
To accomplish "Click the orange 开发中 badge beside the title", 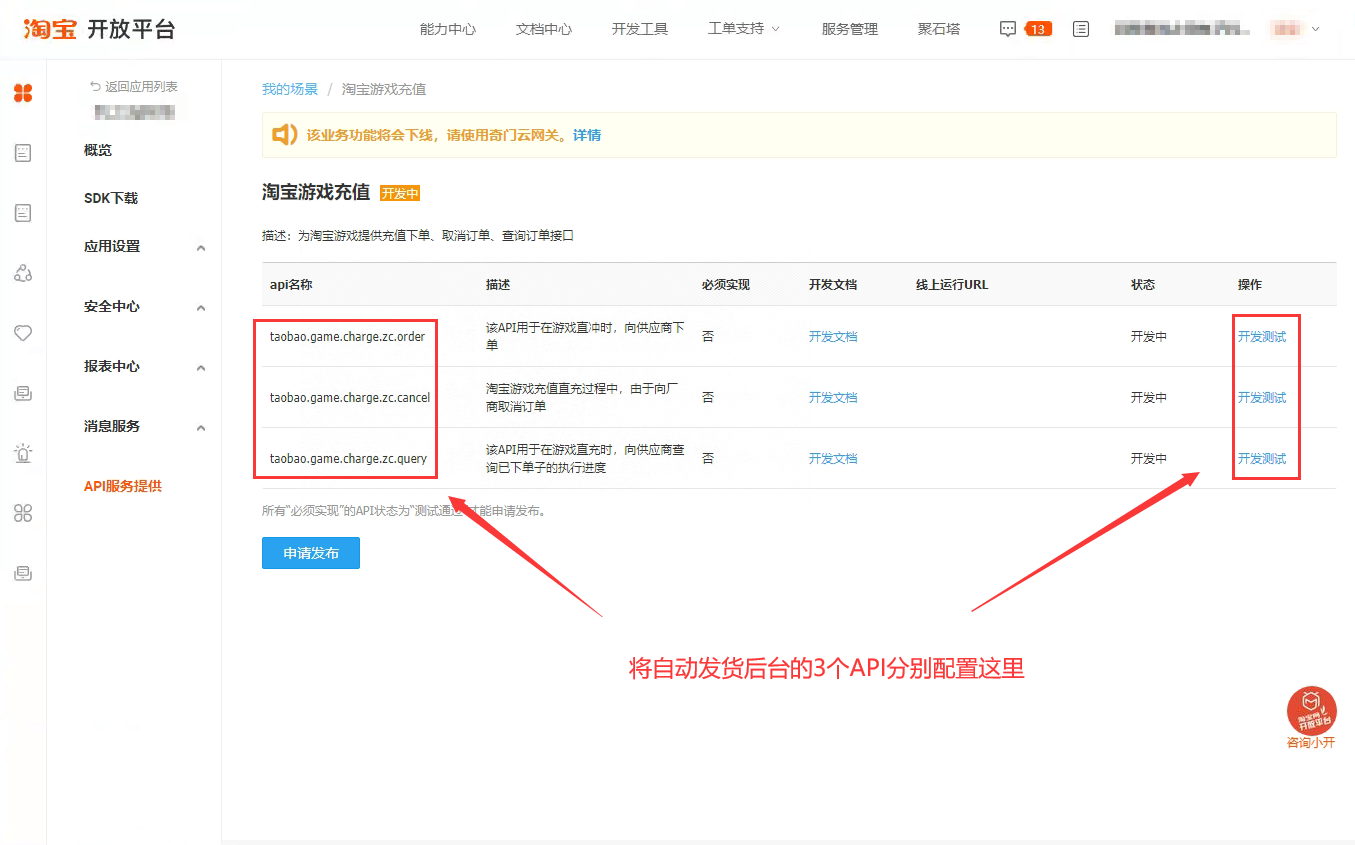I will coord(400,194).
